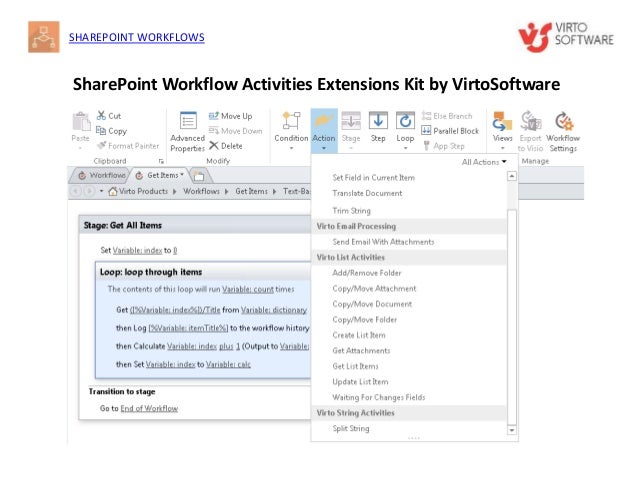
Task: Open Workflow Settings icon
Action: click(x=564, y=121)
